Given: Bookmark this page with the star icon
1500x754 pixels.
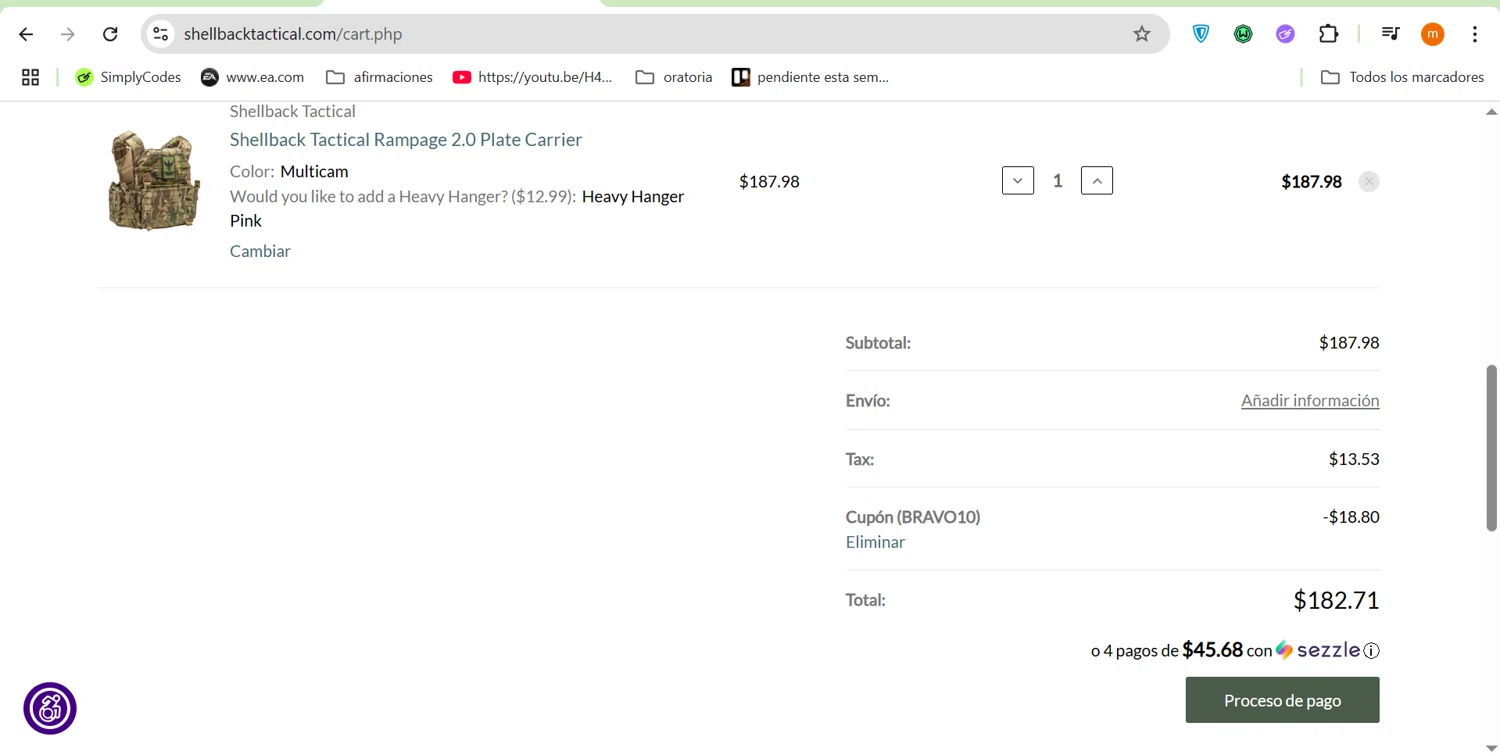Looking at the screenshot, I should [1142, 34].
